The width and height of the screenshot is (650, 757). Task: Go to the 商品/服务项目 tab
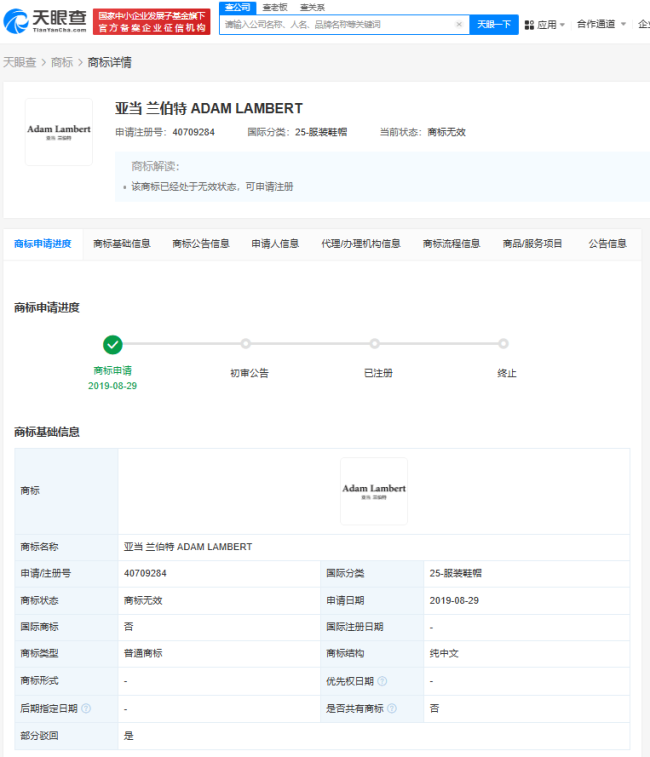tap(533, 243)
